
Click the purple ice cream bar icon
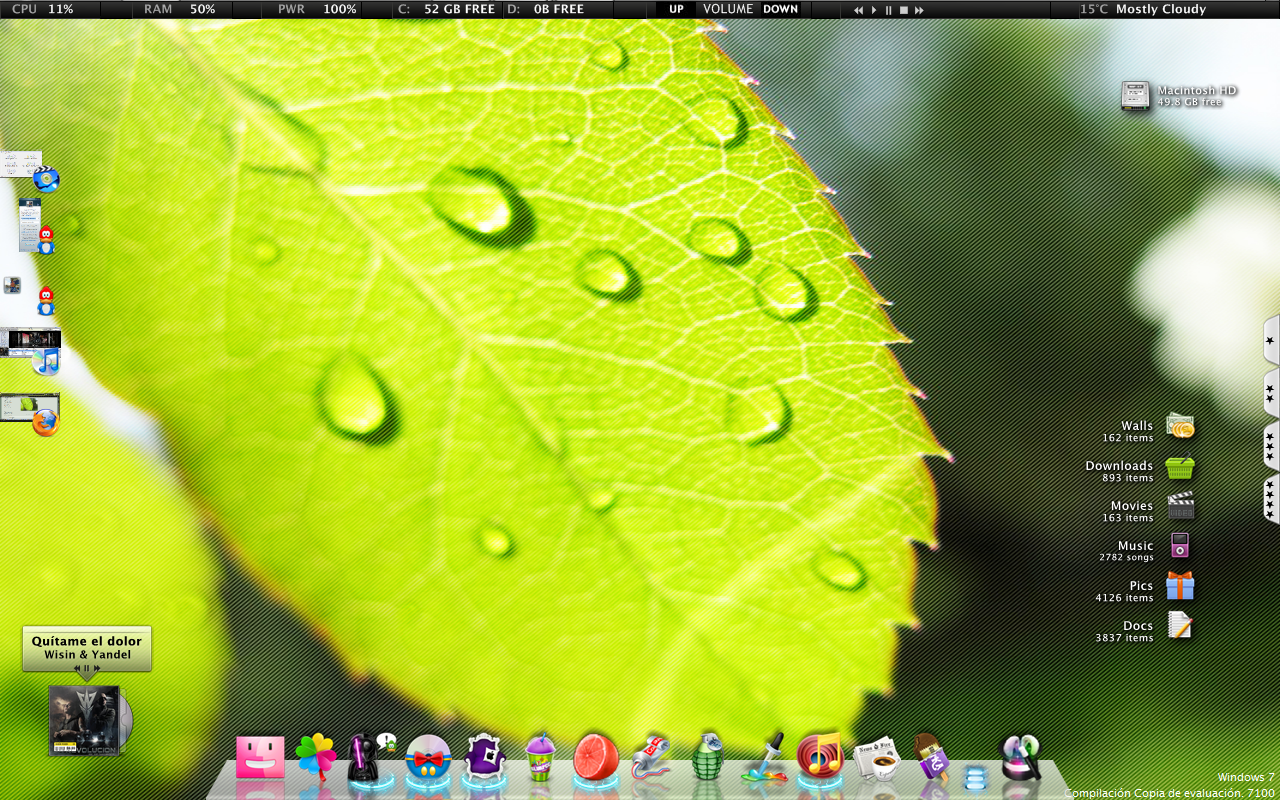931,757
